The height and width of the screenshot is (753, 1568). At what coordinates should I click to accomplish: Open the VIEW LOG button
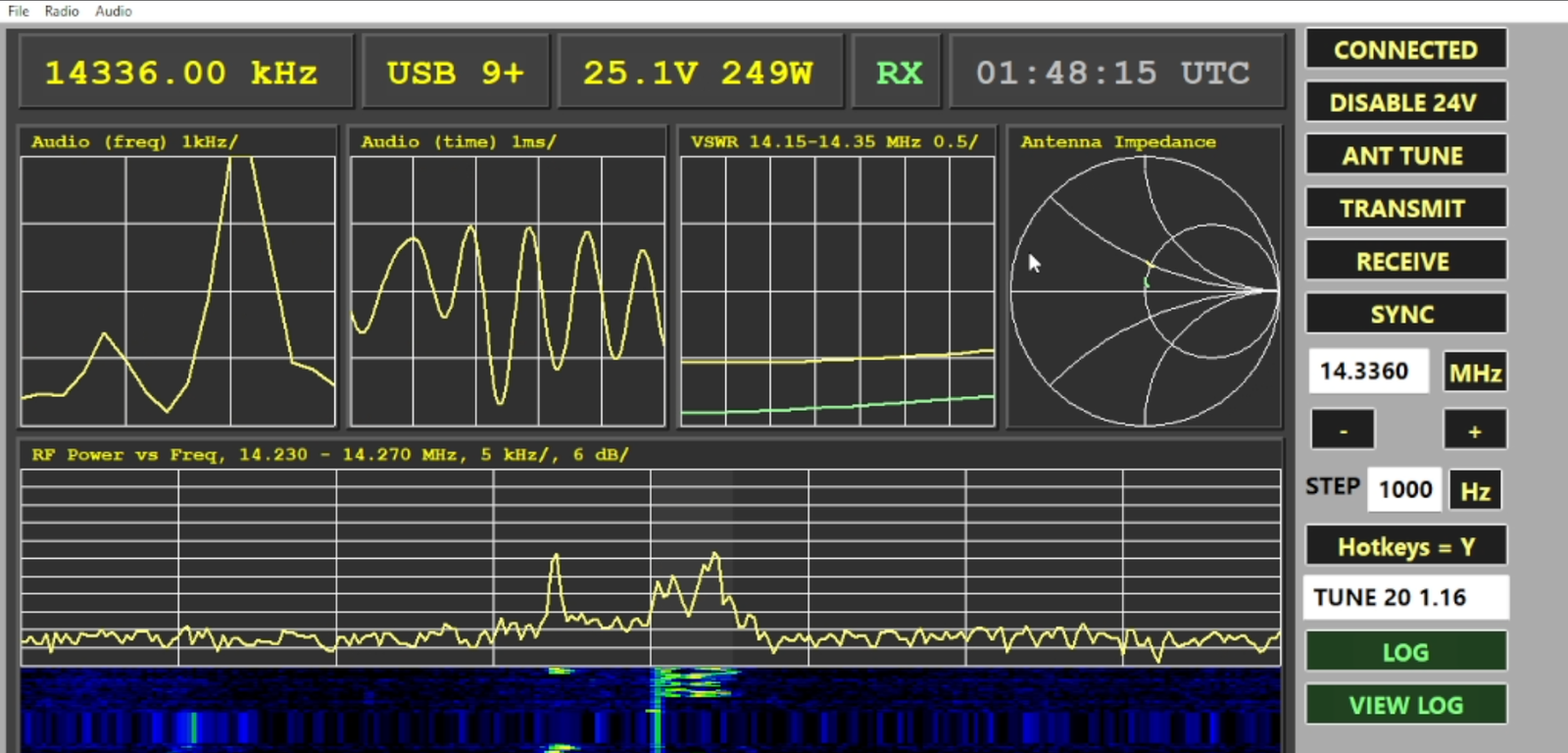pos(1405,705)
